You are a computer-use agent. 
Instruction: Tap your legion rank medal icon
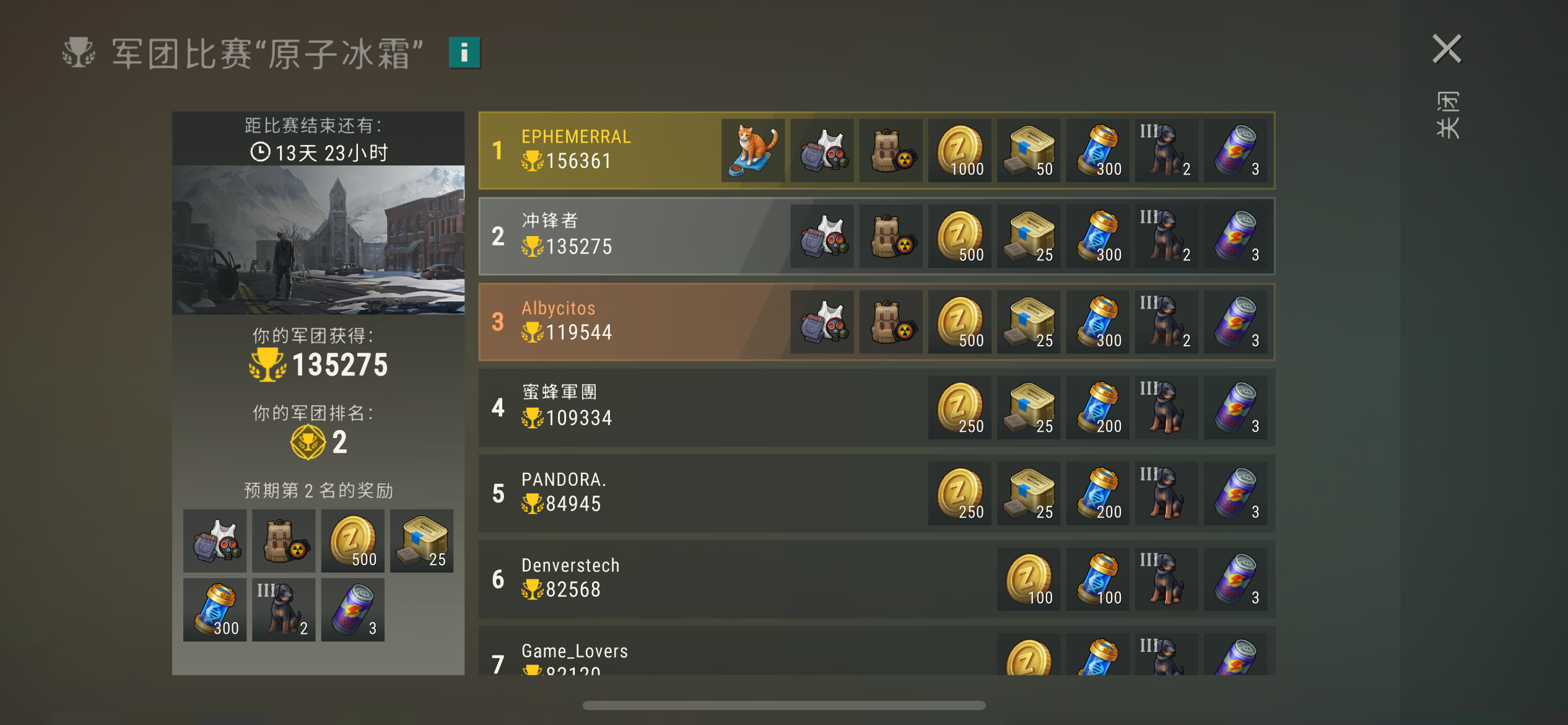[x=308, y=442]
